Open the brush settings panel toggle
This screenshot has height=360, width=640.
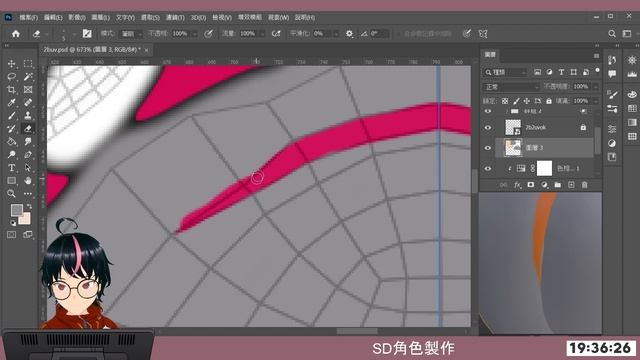pos(87,34)
